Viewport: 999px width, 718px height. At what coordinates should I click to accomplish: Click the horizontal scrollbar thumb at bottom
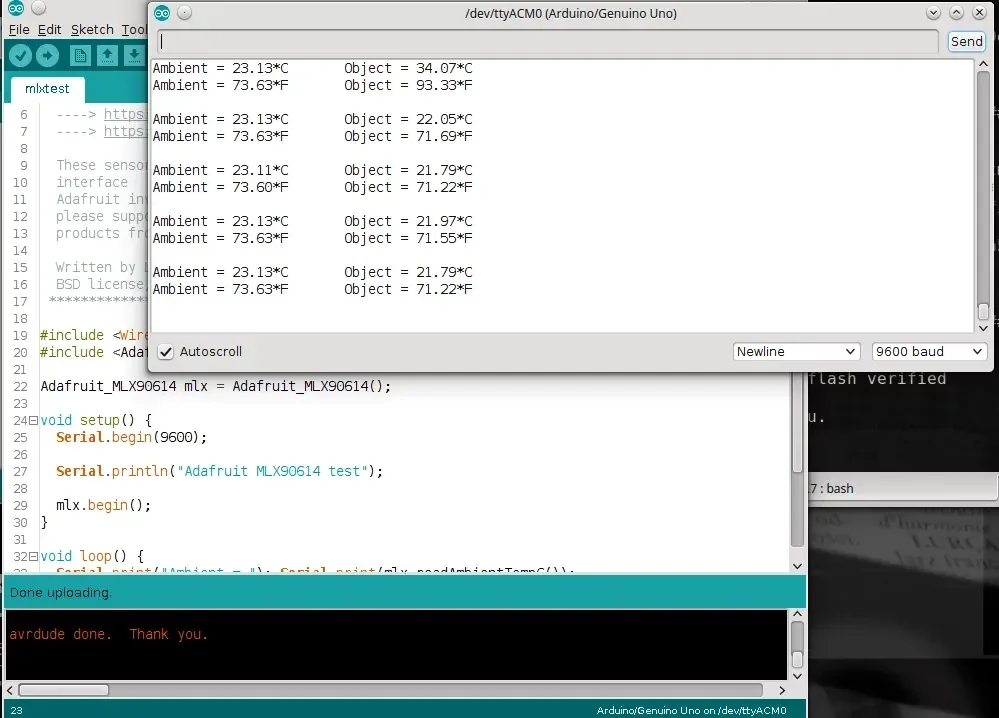[64, 690]
